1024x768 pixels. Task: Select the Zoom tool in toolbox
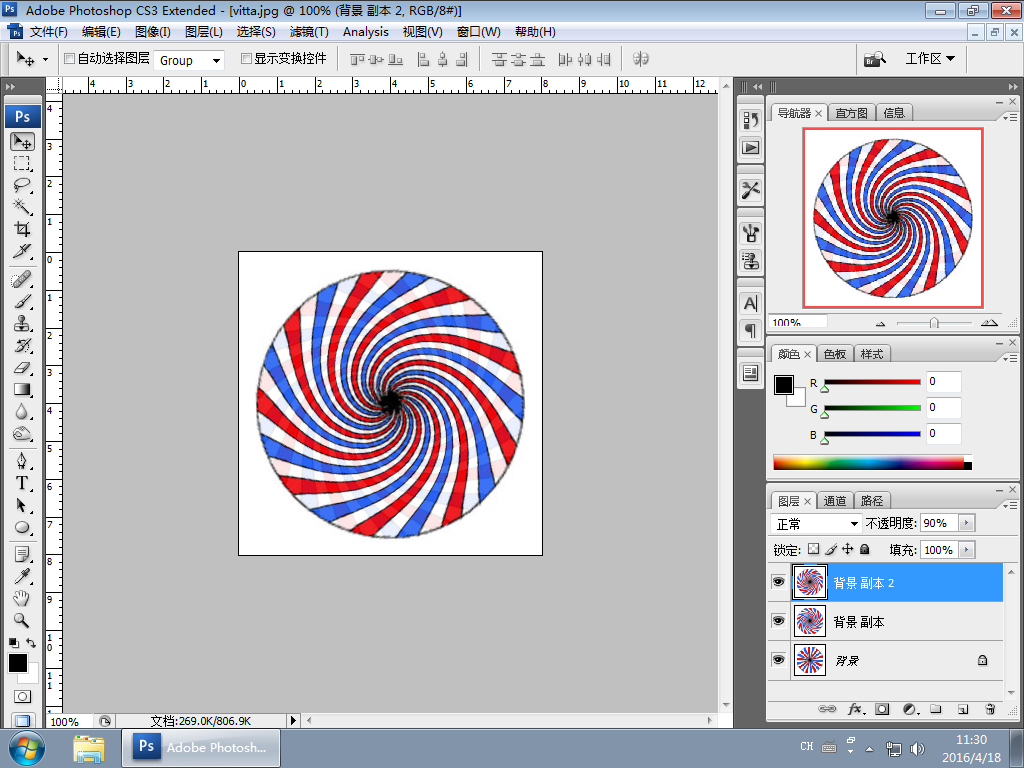click(x=22, y=621)
